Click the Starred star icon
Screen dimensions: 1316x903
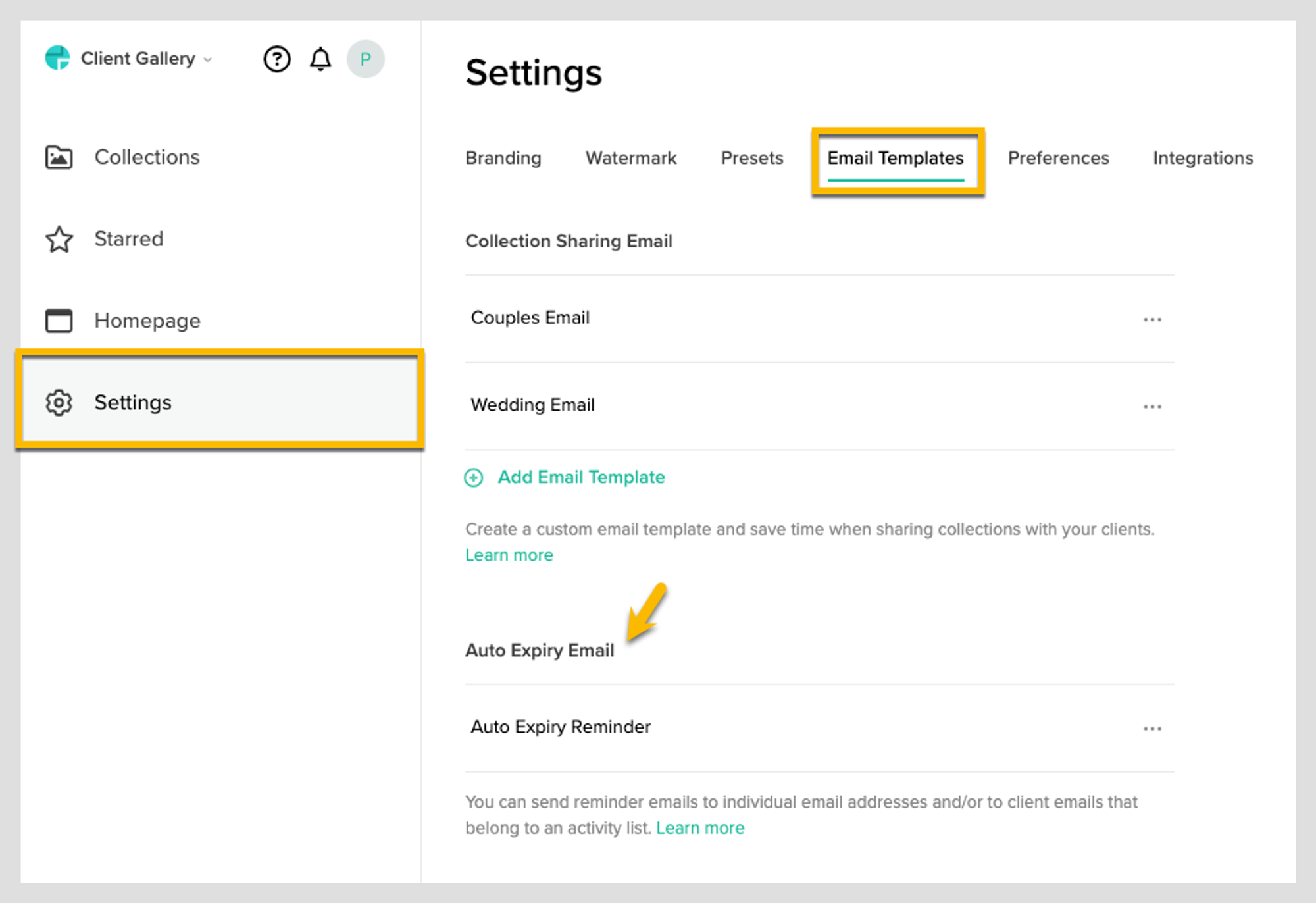[59, 240]
